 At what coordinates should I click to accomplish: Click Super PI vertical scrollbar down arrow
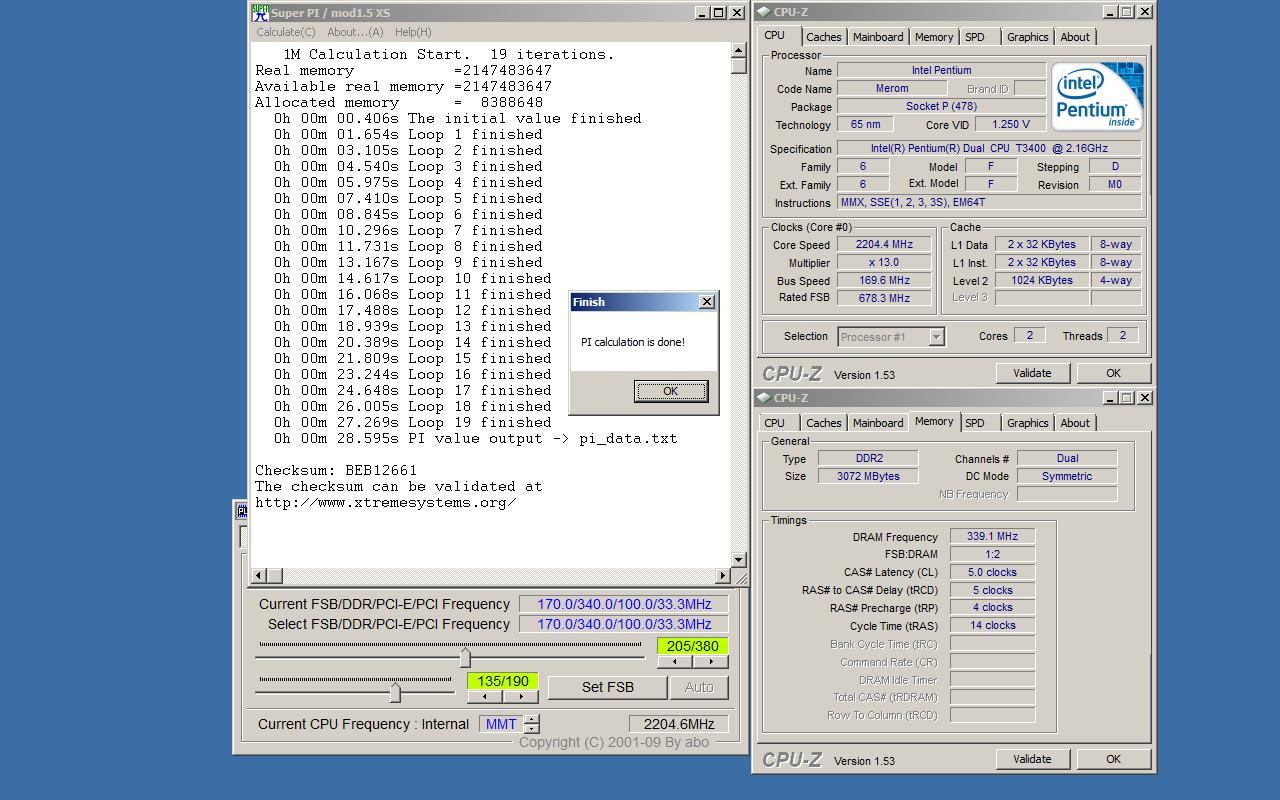click(739, 560)
